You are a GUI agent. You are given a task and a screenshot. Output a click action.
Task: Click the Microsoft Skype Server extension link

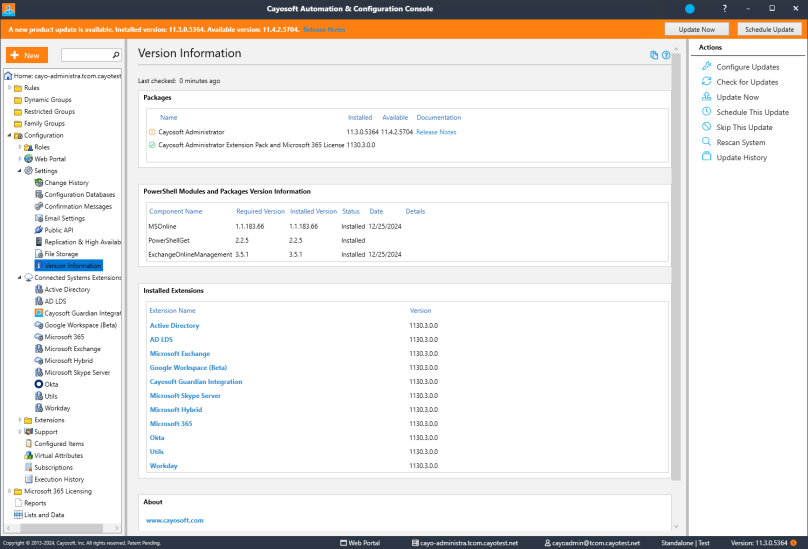click(x=185, y=395)
